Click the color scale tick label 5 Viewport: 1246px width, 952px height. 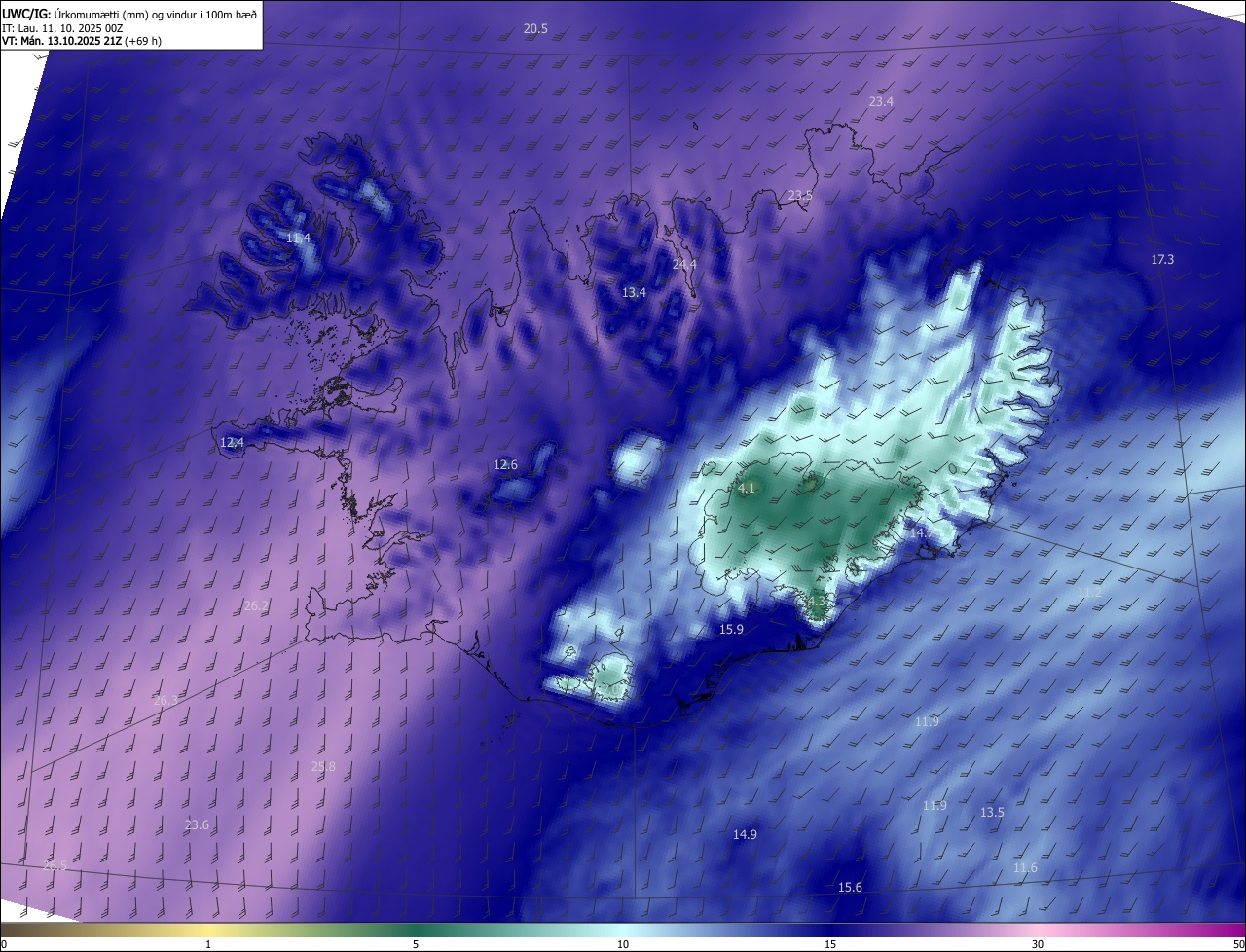click(416, 944)
